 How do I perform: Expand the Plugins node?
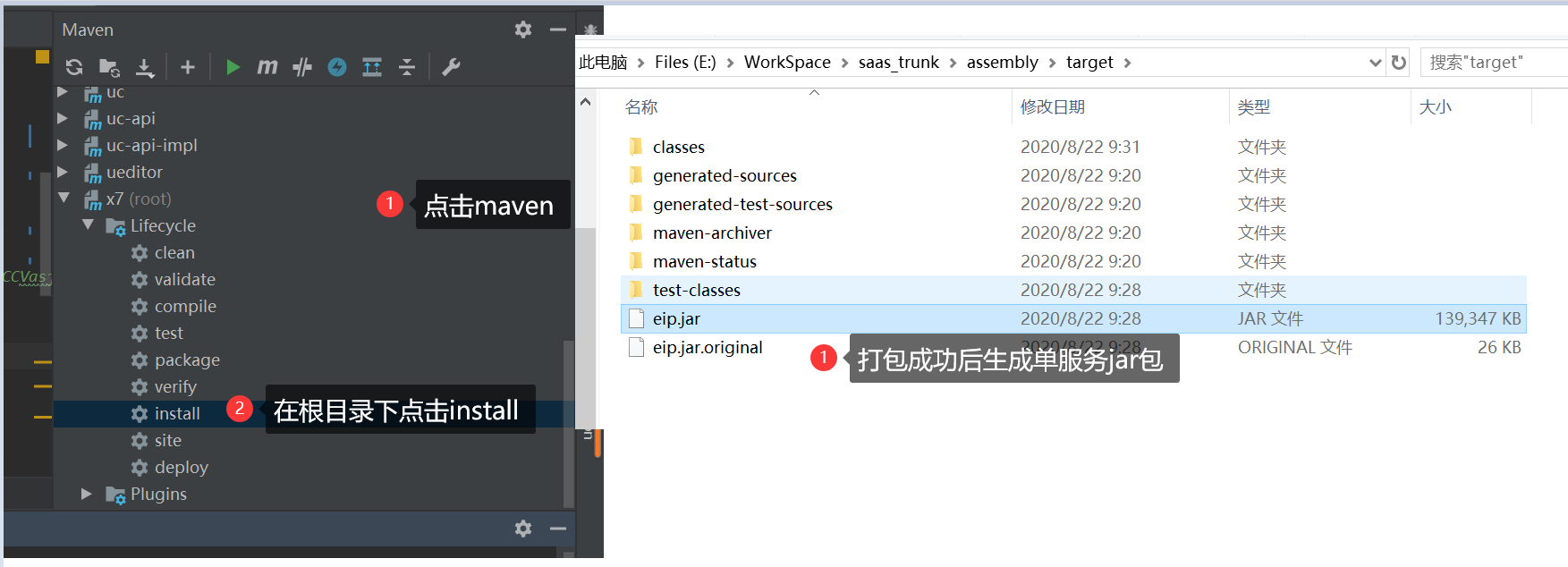tap(87, 494)
